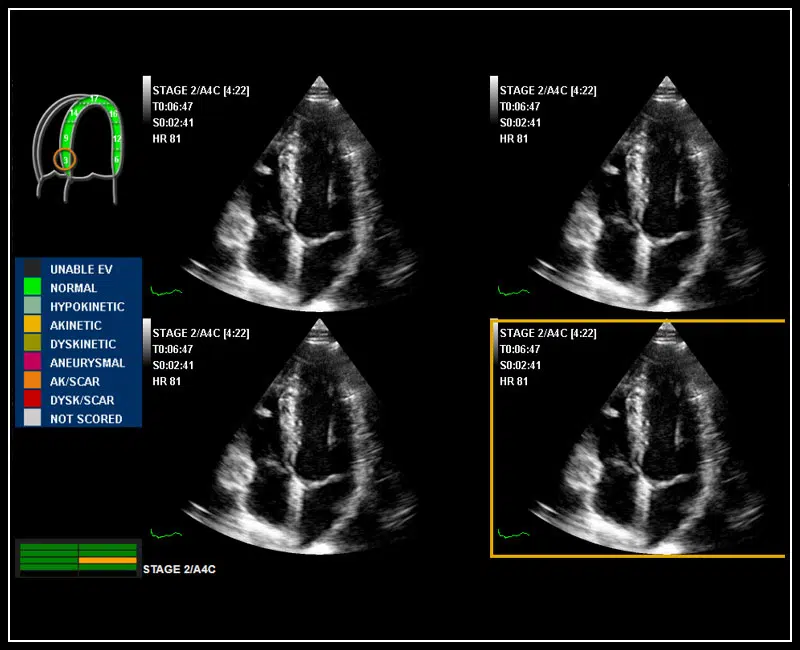Choose AK/SCAR from the score legend

click(x=33, y=381)
